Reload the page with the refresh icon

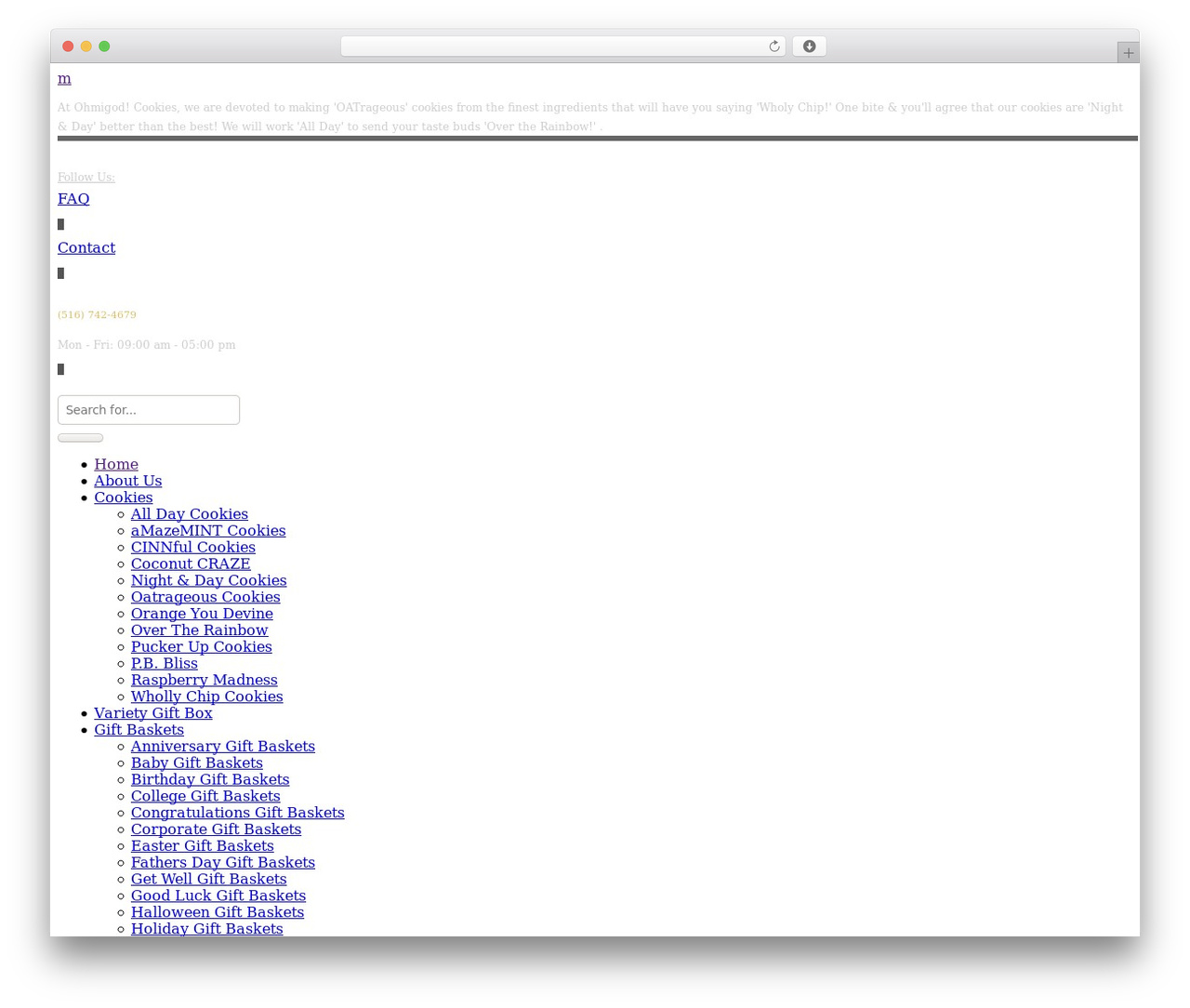tap(773, 46)
